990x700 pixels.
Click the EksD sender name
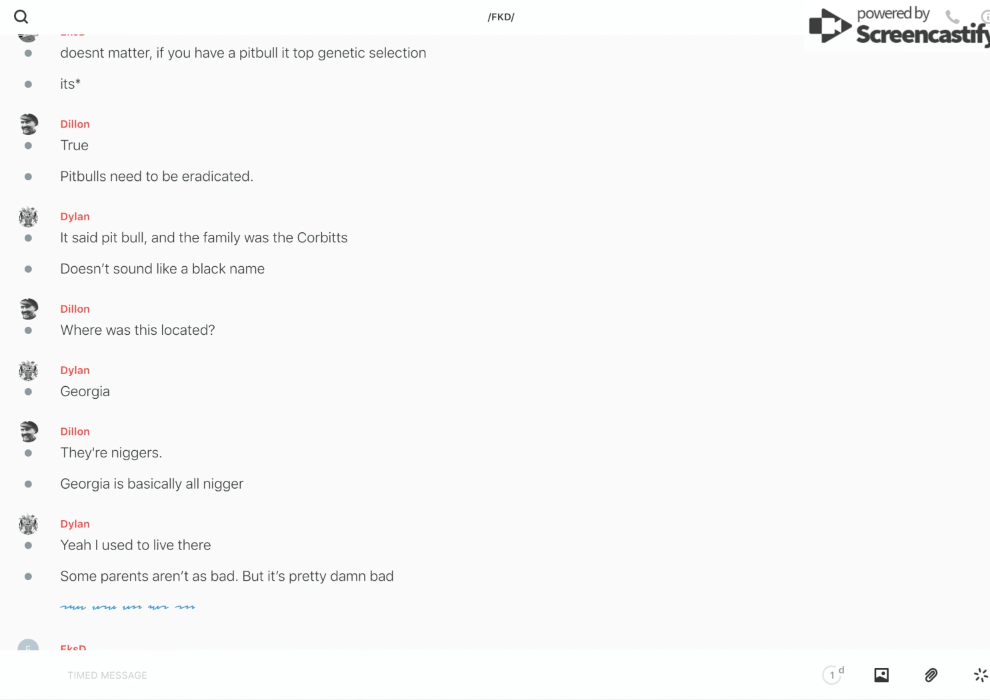click(x=73, y=648)
